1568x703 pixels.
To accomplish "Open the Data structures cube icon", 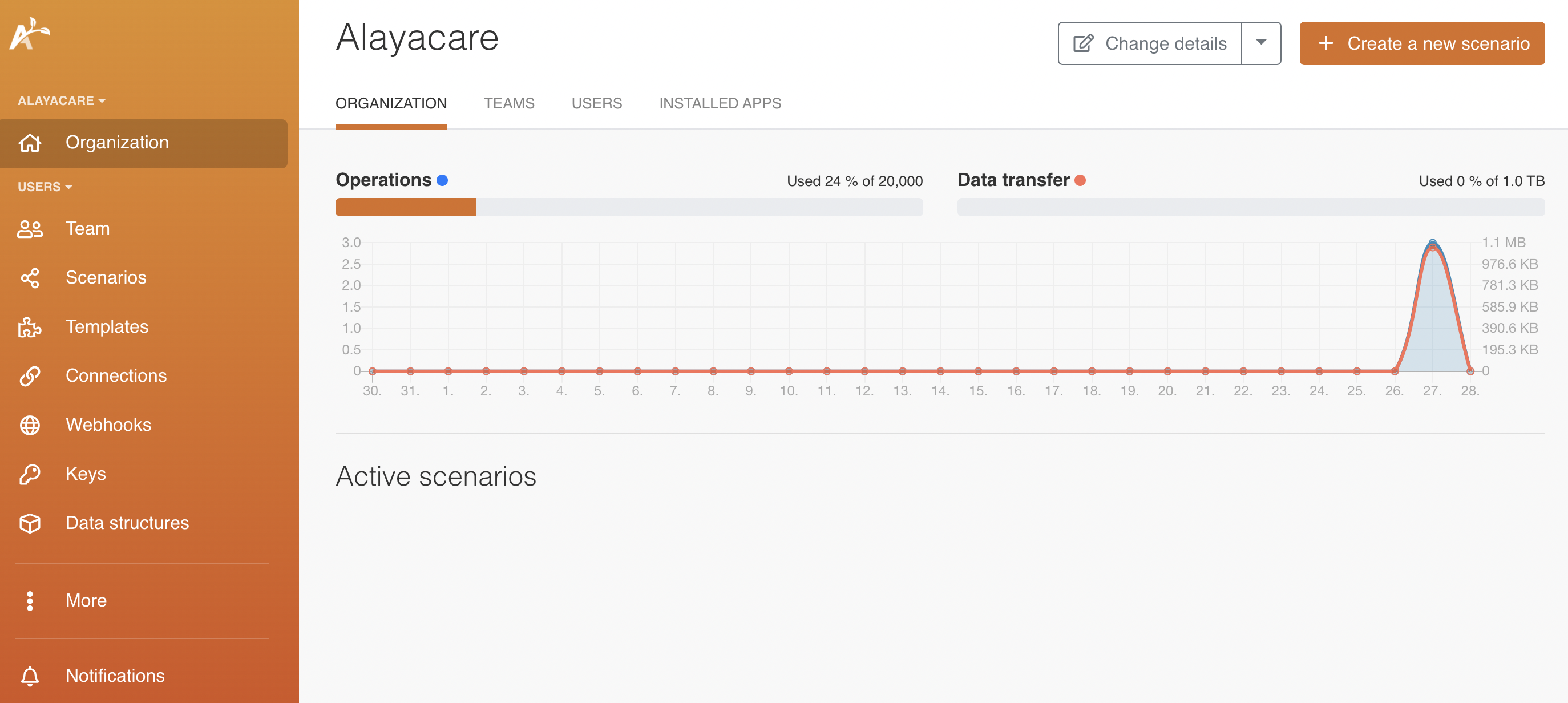I will coord(30,523).
